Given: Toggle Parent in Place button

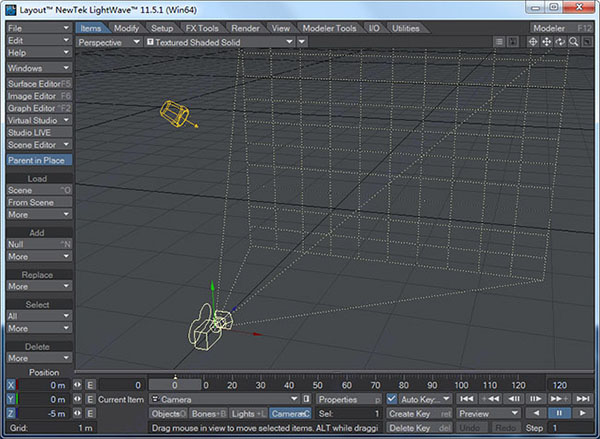Looking at the screenshot, I should coord(39,160).
